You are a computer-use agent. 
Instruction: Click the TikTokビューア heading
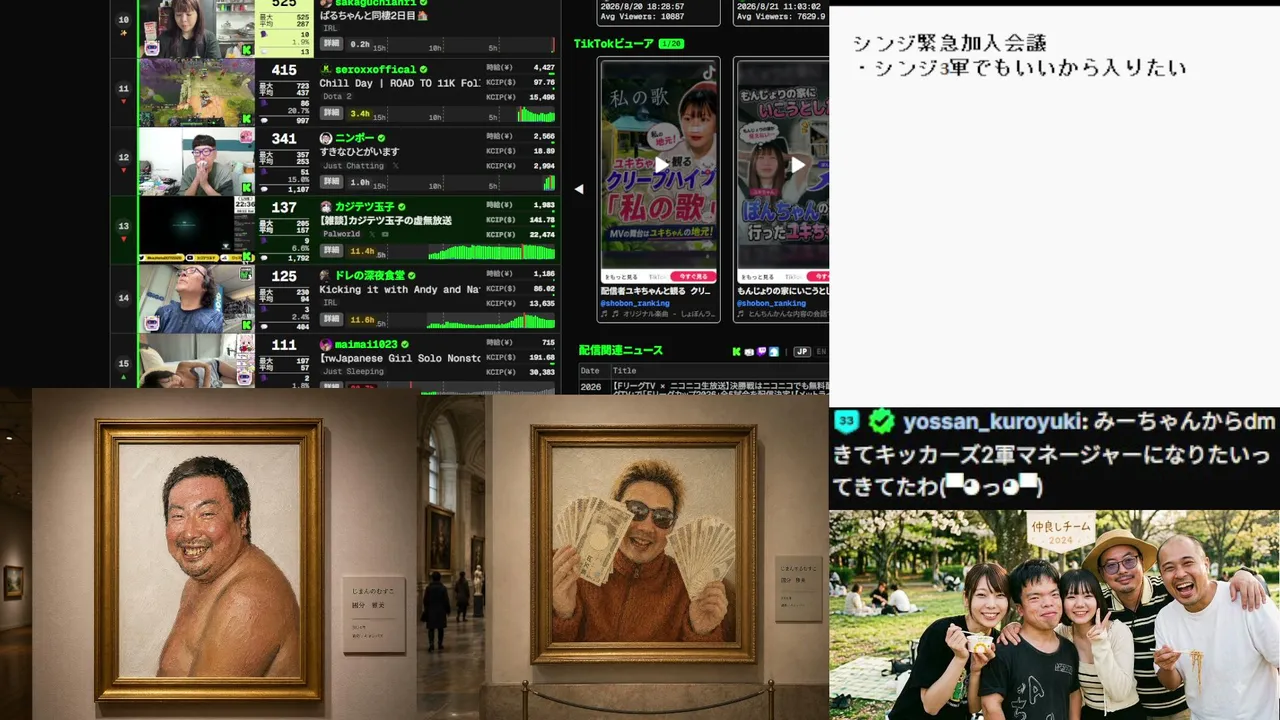614,44
